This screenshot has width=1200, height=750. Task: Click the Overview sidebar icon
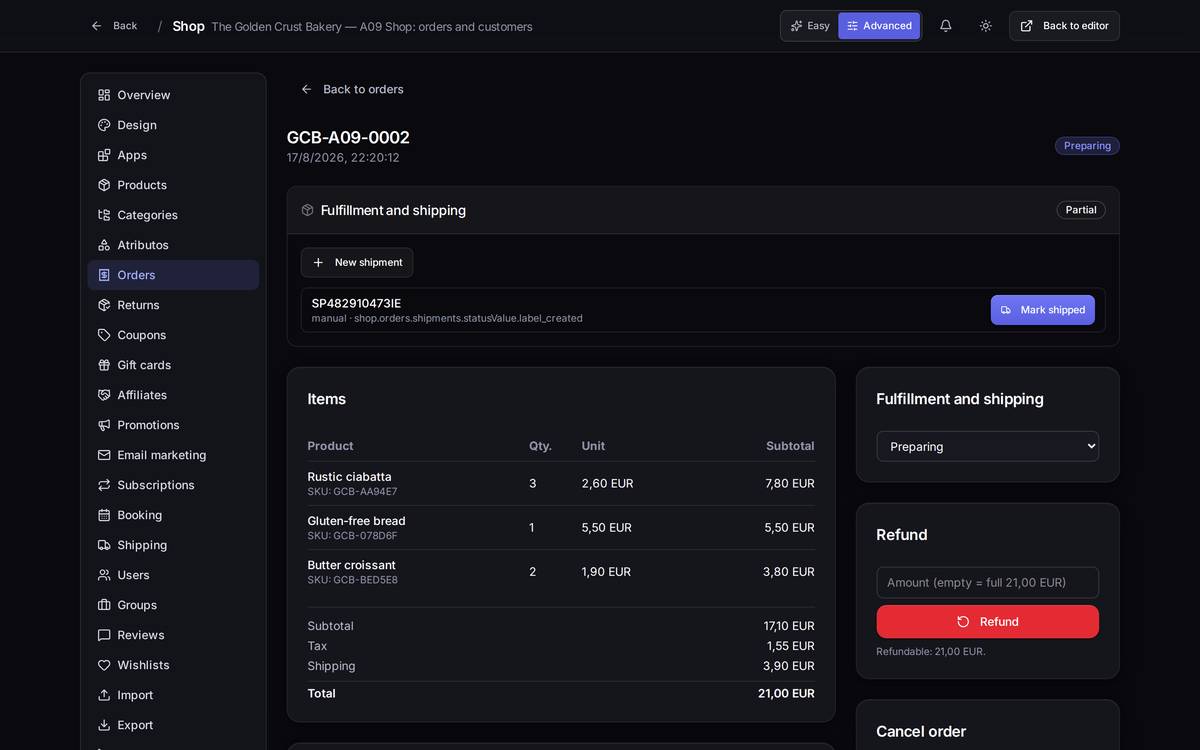(x=104, y=95)
